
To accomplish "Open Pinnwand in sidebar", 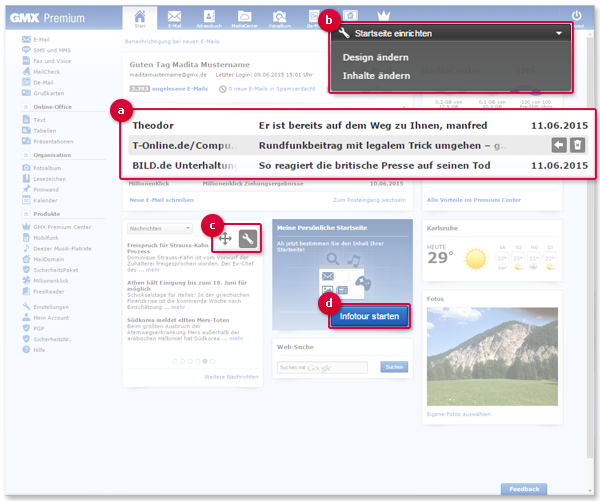I will point(40,189).
